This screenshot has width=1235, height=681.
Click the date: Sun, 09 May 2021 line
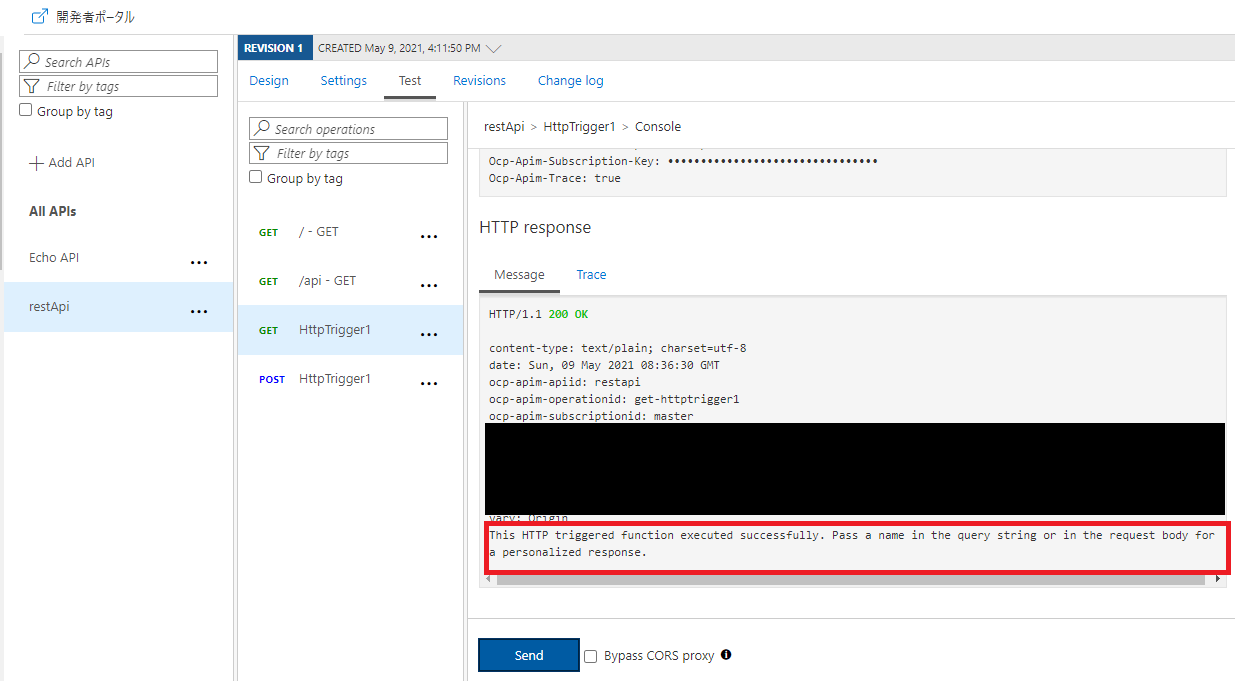coord(604,365)
